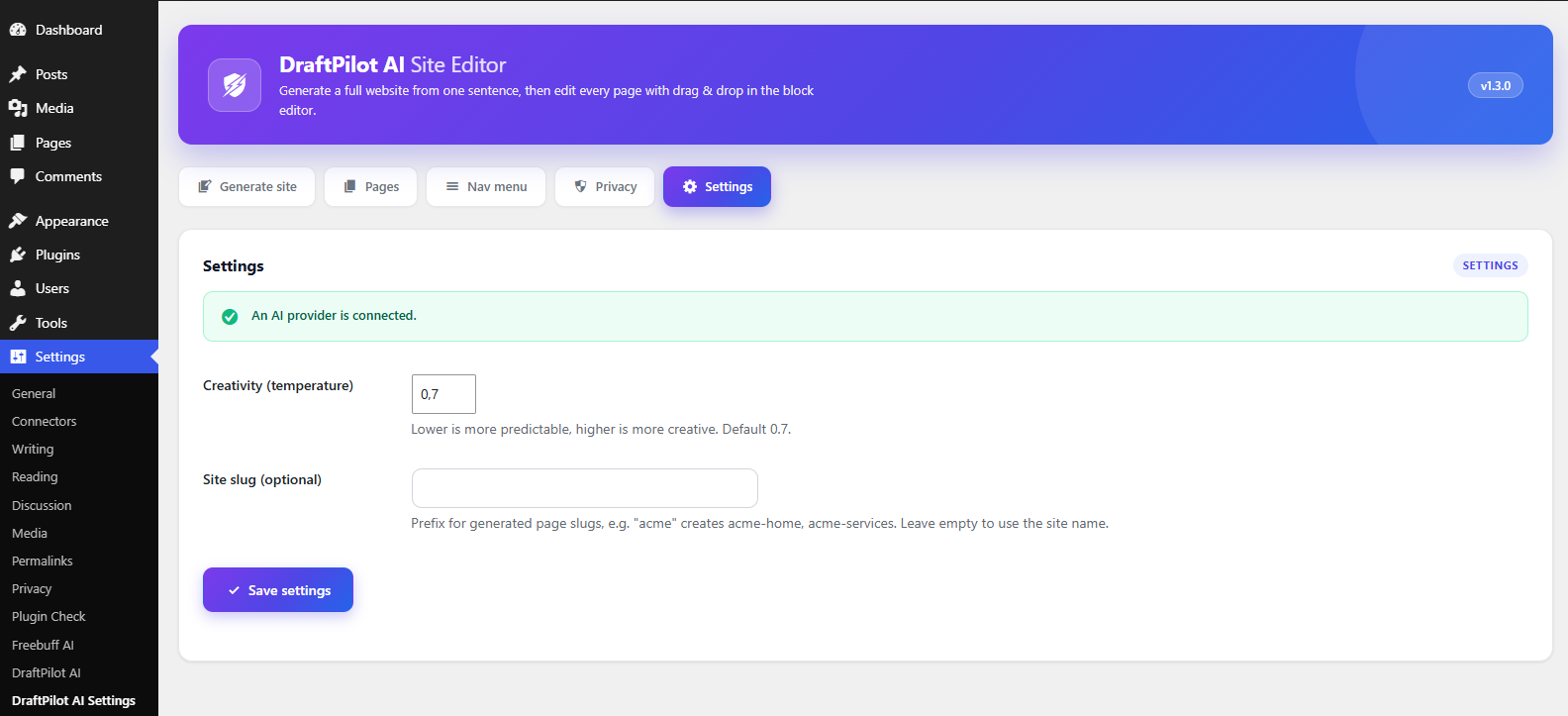Click the Appearance paintbrush icon
Screen dimensions: 1568x716
(18, 221)
